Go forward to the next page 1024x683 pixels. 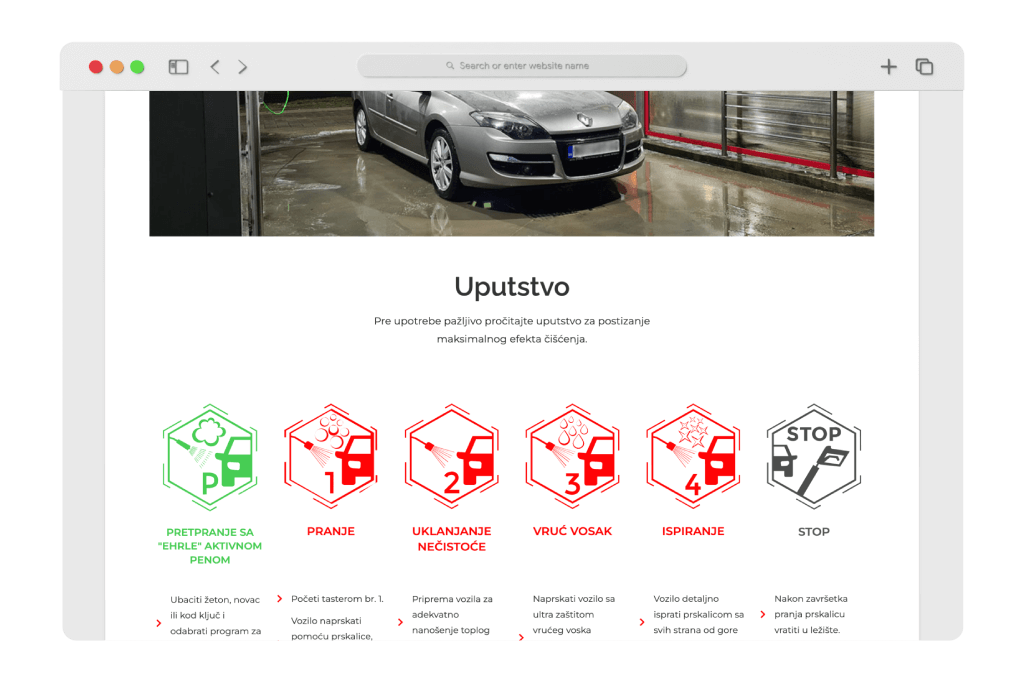point(243,67)
